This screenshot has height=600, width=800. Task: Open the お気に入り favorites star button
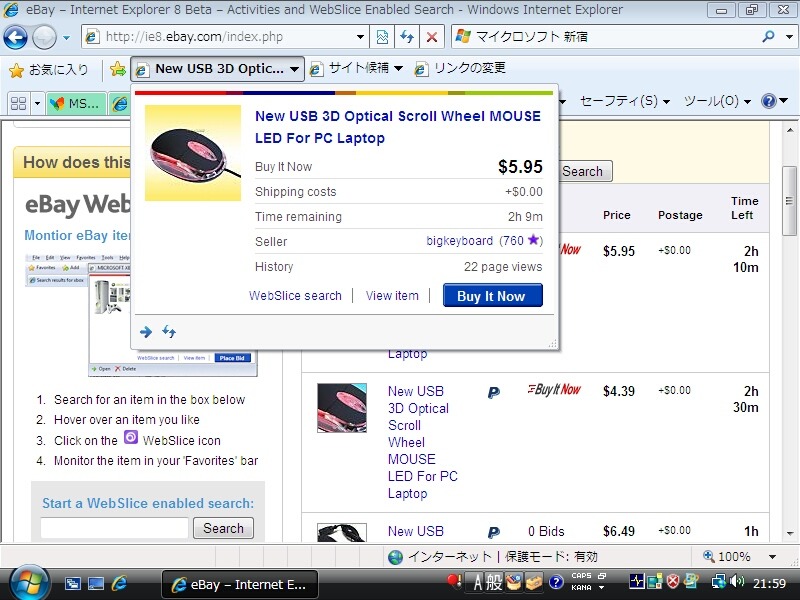49,69
